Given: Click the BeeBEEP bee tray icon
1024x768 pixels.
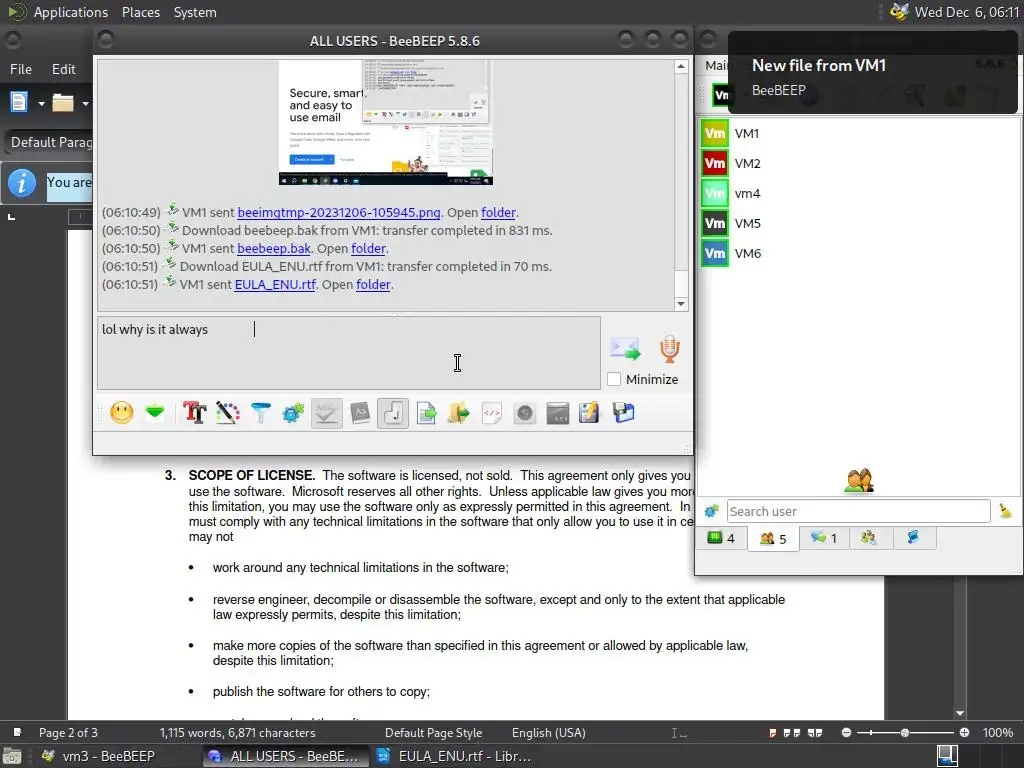Looking at the screenshot, I should (899, 12).
